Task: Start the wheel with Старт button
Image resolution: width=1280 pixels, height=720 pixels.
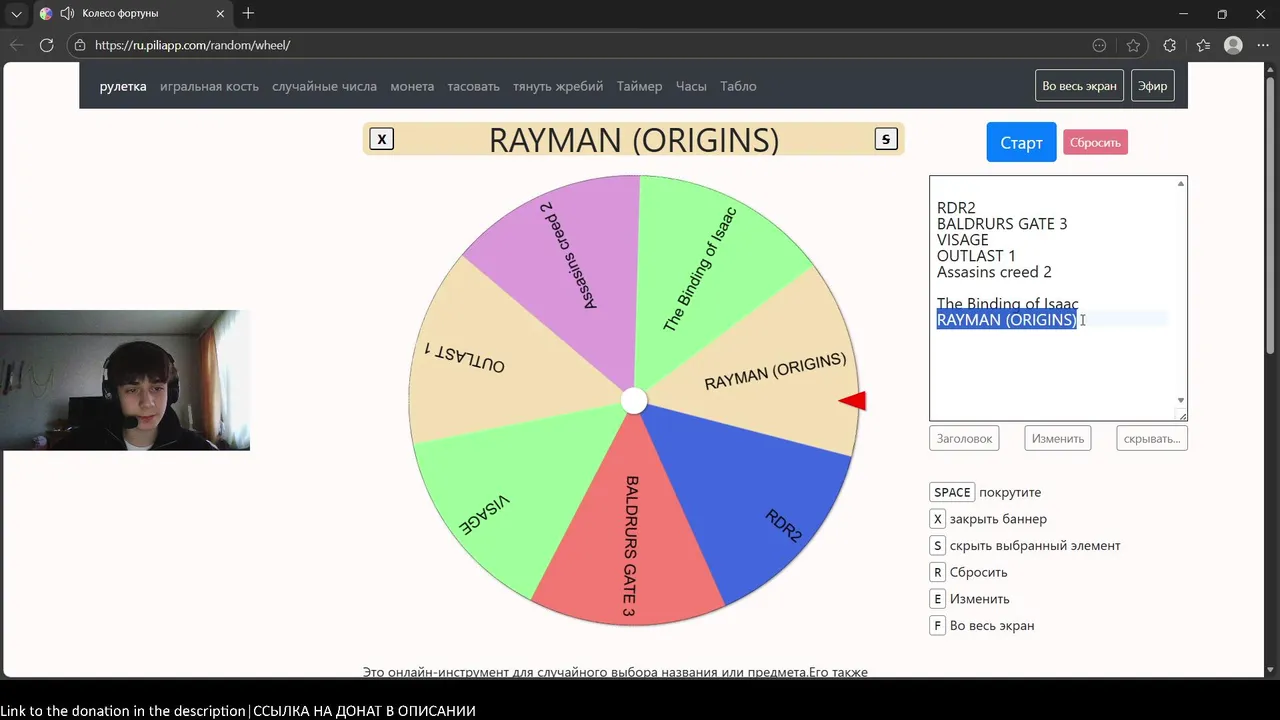Action: [x=1021, y=142]
